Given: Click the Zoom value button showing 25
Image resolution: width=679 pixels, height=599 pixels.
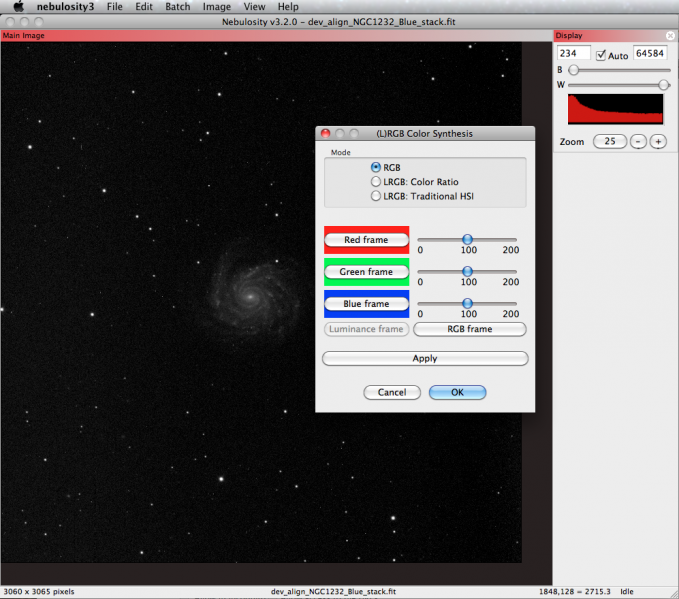Looking at the screenshot, I should [x=610, y=141].
